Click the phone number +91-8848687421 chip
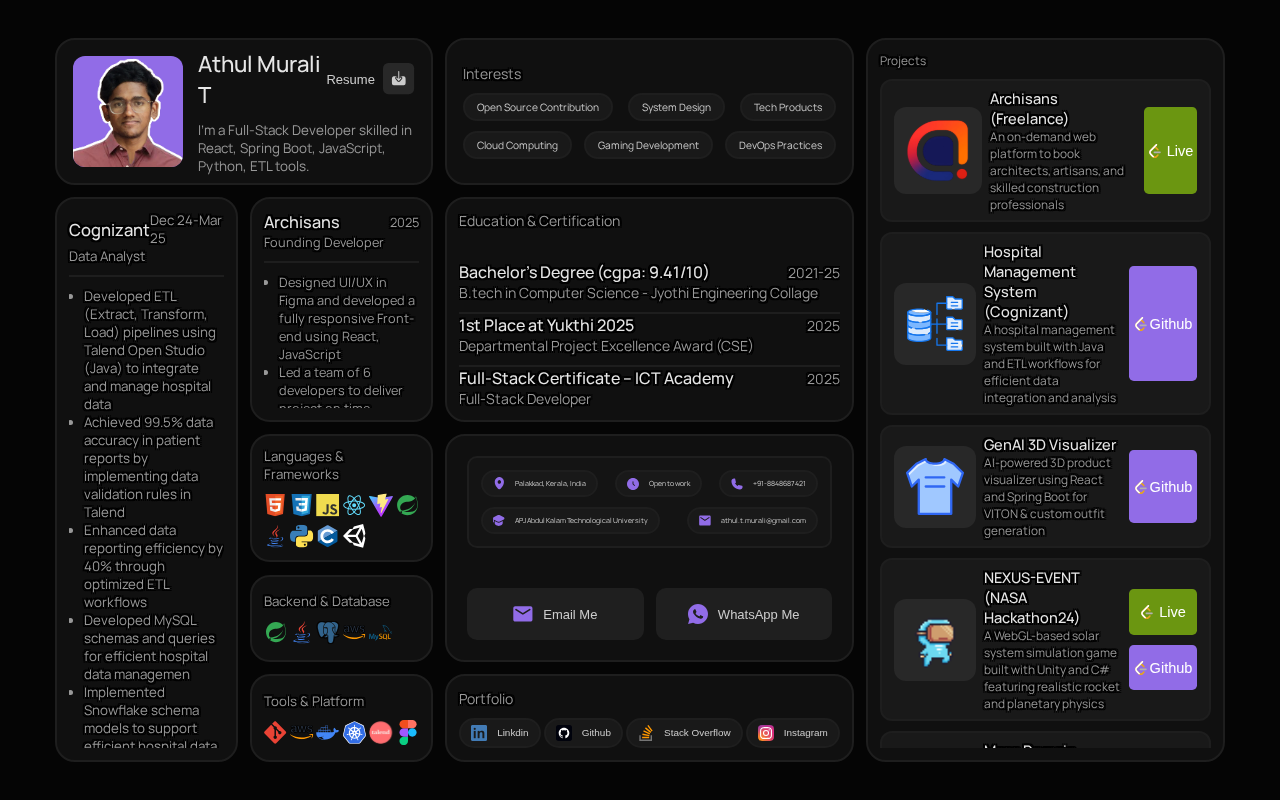1280x800 pixels. [x=768, y=484]
